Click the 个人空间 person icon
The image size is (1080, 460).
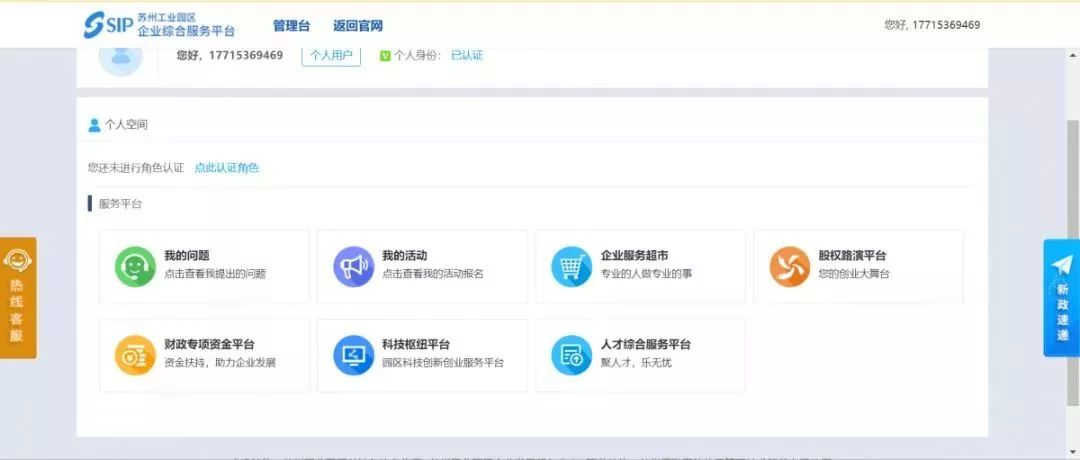click(x=94, y=125)
